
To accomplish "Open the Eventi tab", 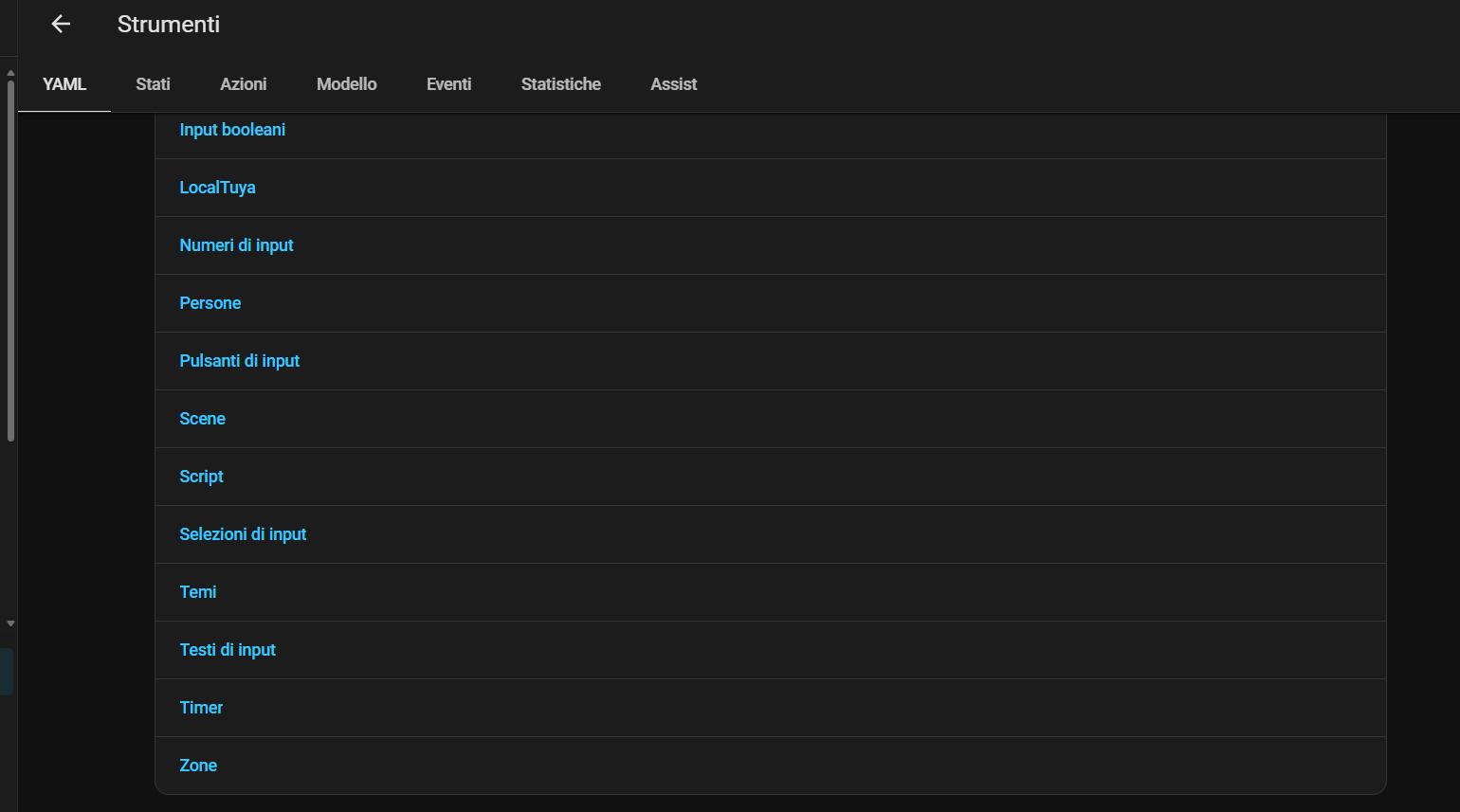I will [448, 84].
